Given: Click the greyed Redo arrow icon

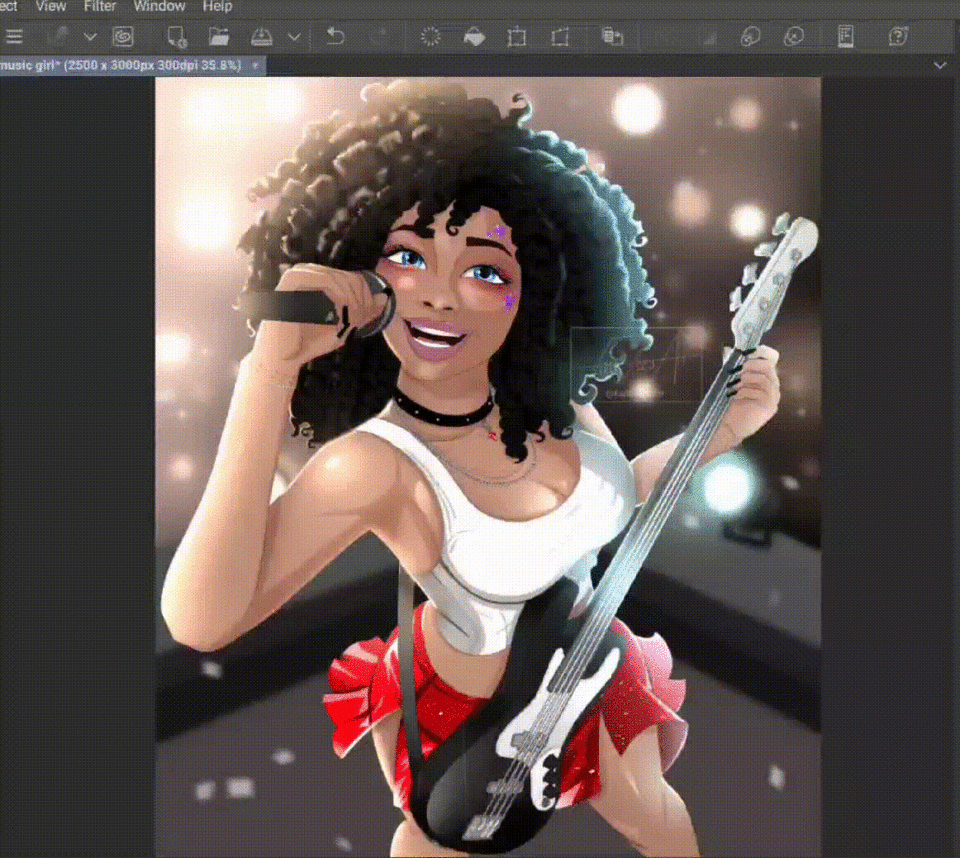Looking at the screenshot, I should (380, 36).
